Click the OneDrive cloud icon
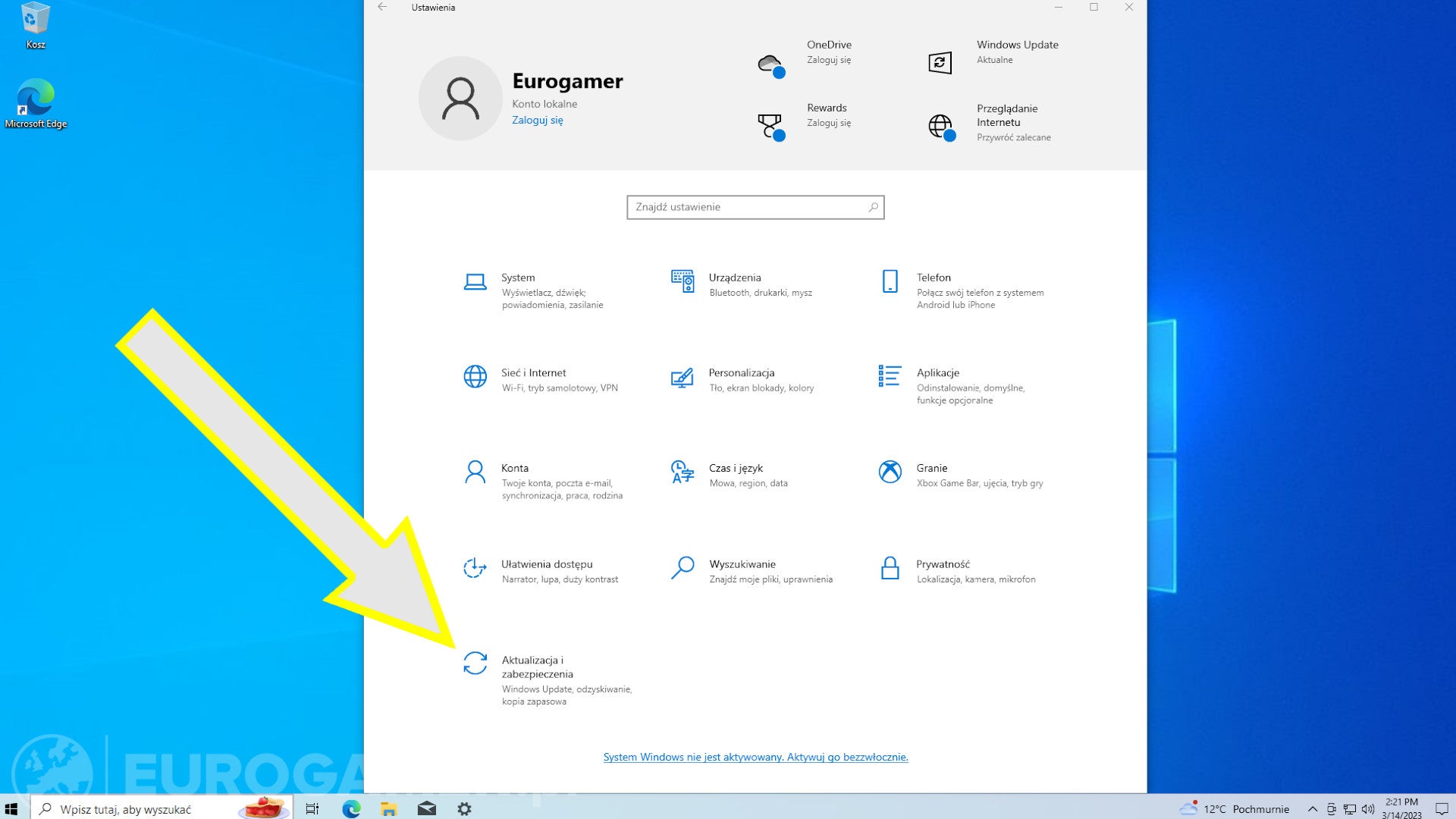Viewport: 1456px width, 819px height. pyautogui.click(x=770, y=65)
